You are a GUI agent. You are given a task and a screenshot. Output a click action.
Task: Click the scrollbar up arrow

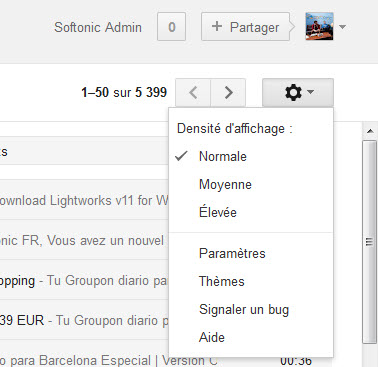click(370, 131)
